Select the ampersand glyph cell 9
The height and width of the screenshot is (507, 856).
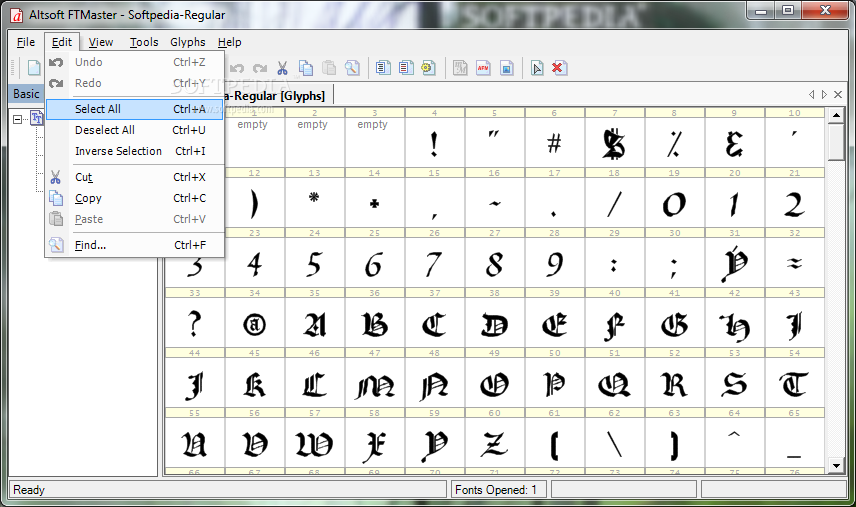point(735,142)
